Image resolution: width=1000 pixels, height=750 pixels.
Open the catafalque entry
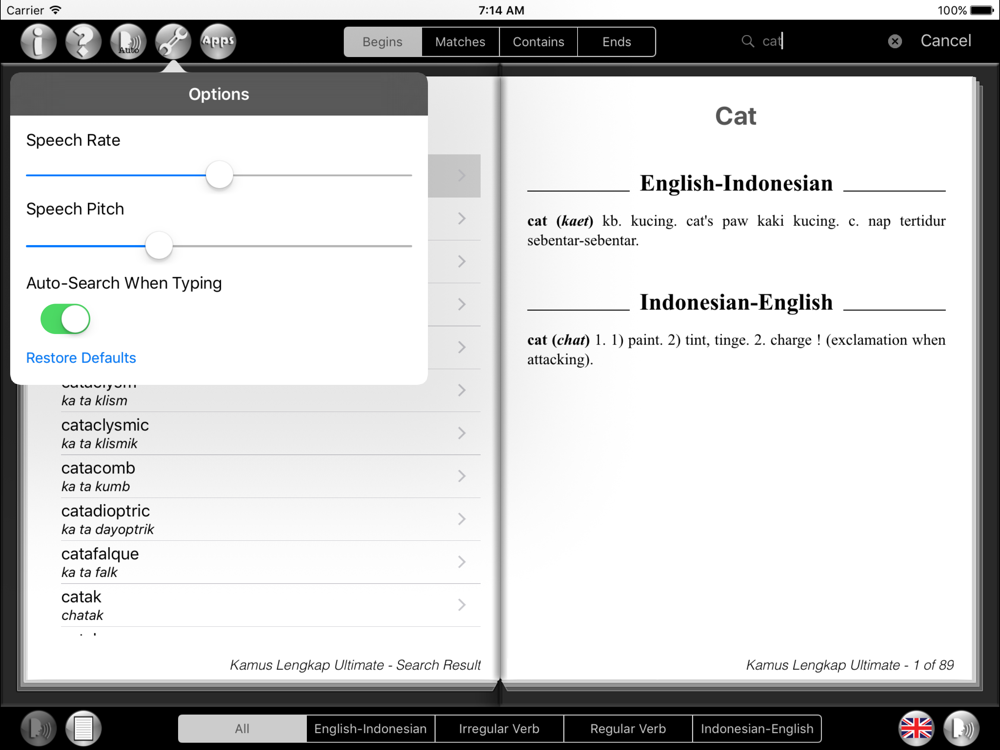pos(270,562)
